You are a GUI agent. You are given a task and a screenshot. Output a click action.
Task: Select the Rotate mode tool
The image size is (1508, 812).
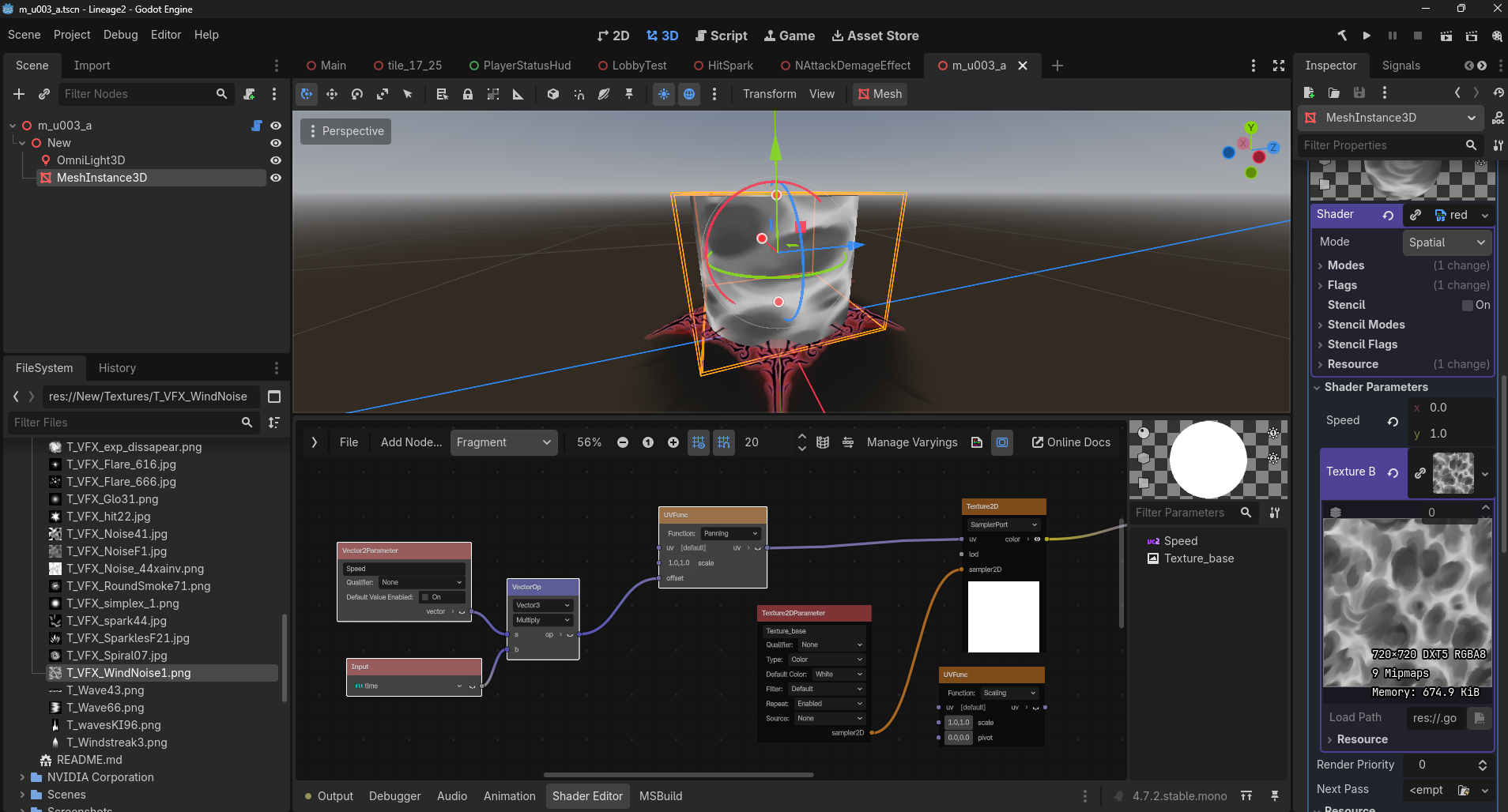click(x=357, y=94)
